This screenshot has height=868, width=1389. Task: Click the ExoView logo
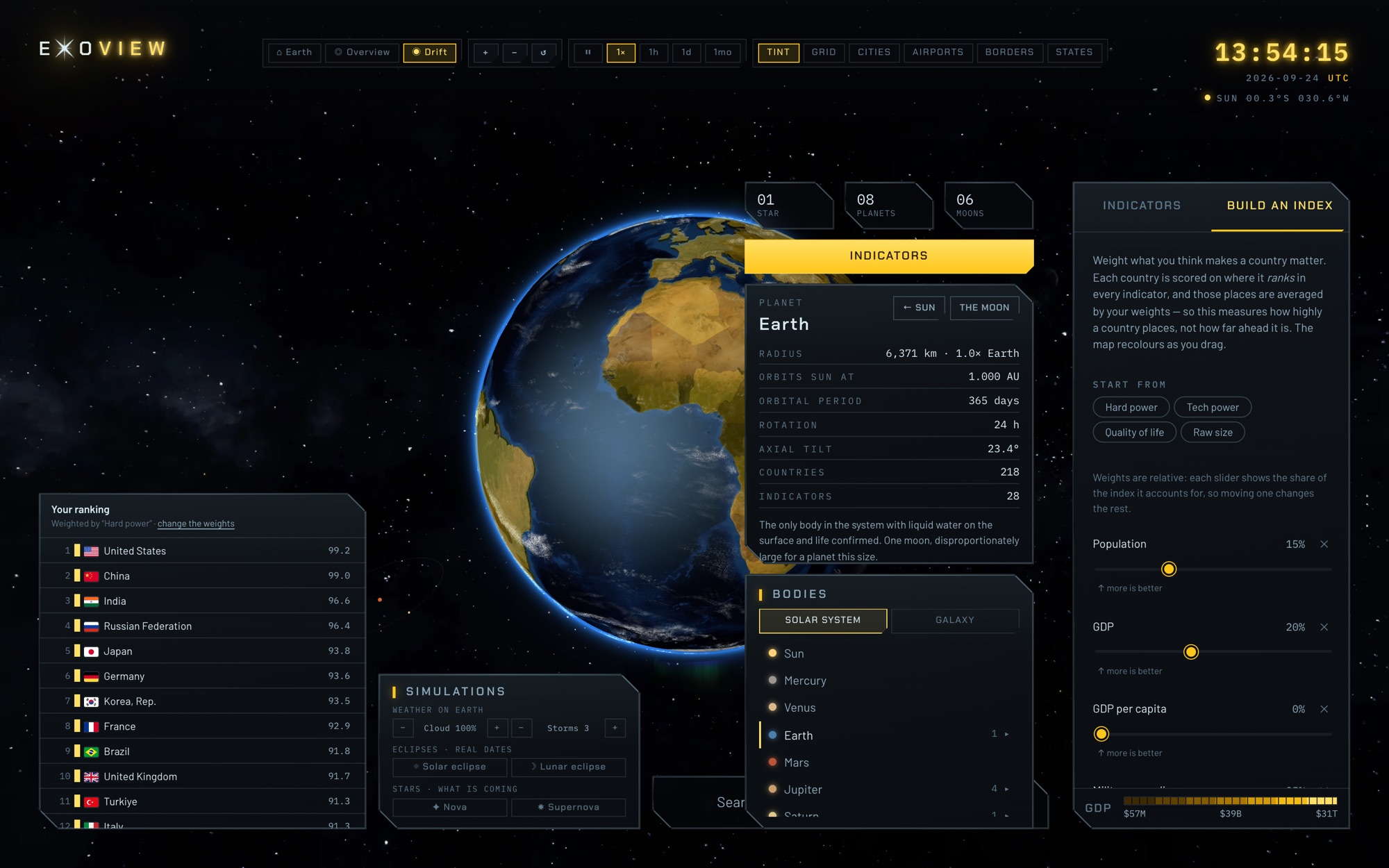click(103, 49)
